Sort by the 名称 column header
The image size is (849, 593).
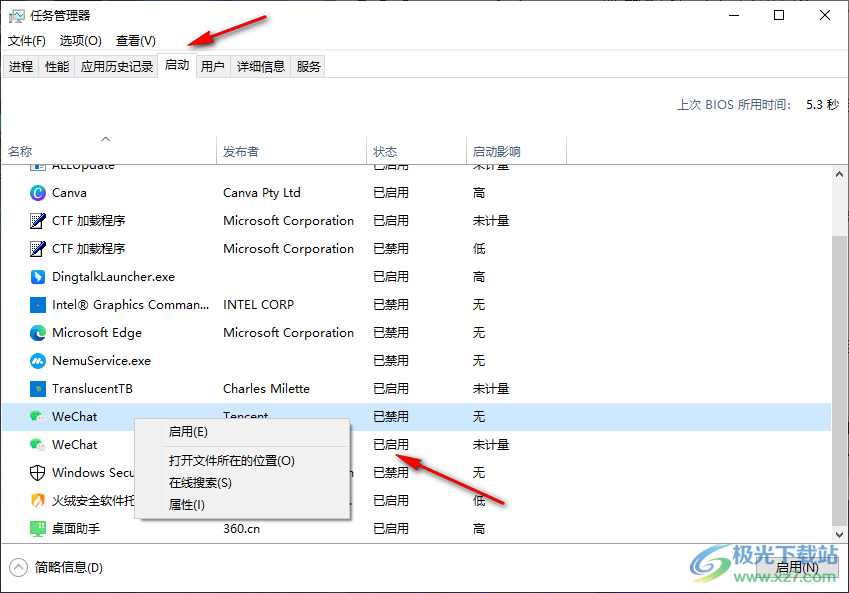(x=109, y=149)
